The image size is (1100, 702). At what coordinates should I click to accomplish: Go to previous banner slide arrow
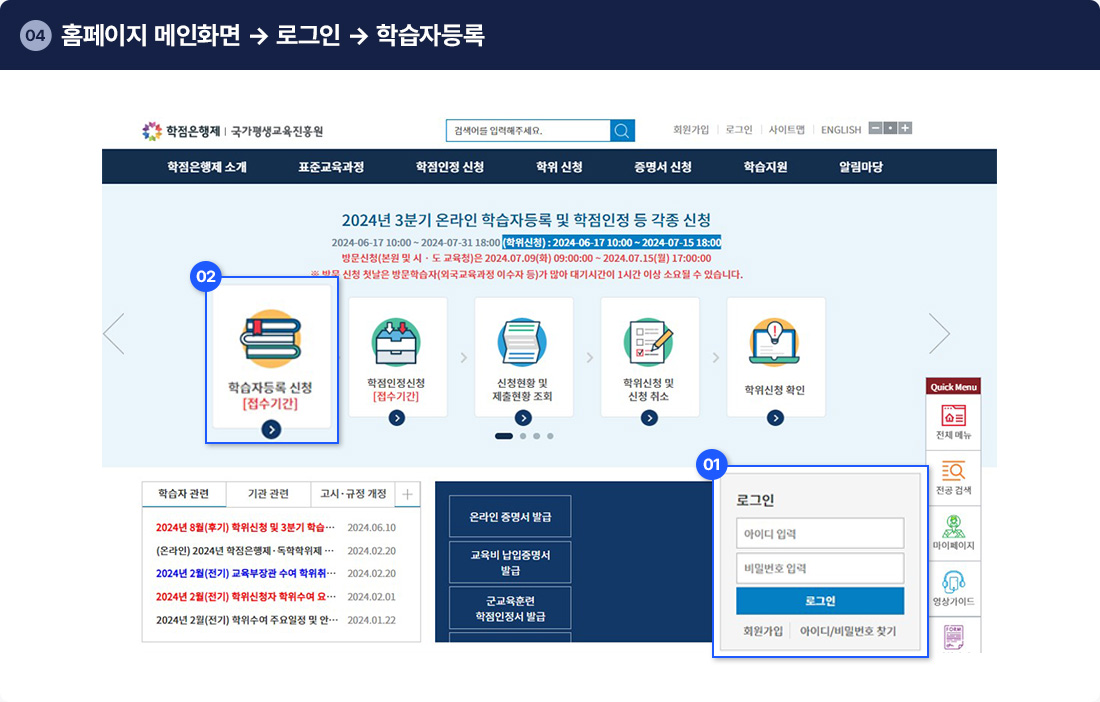(x=114, y=334)
